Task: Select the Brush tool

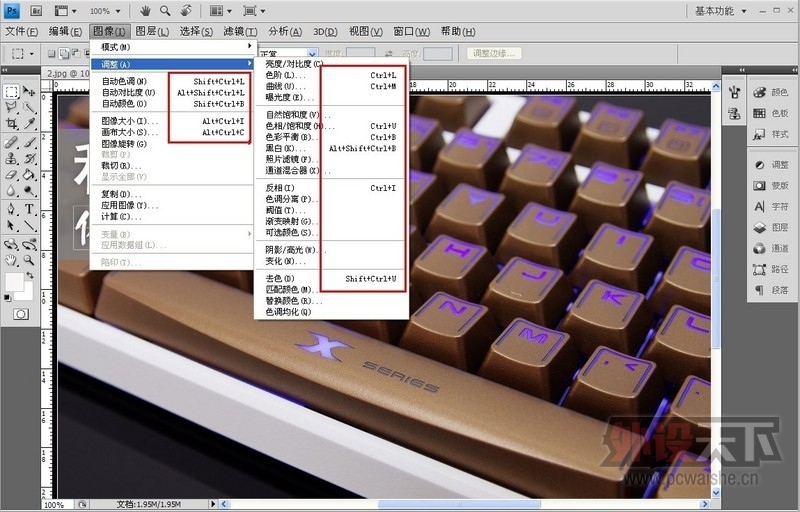Action: tap(29, 142)
